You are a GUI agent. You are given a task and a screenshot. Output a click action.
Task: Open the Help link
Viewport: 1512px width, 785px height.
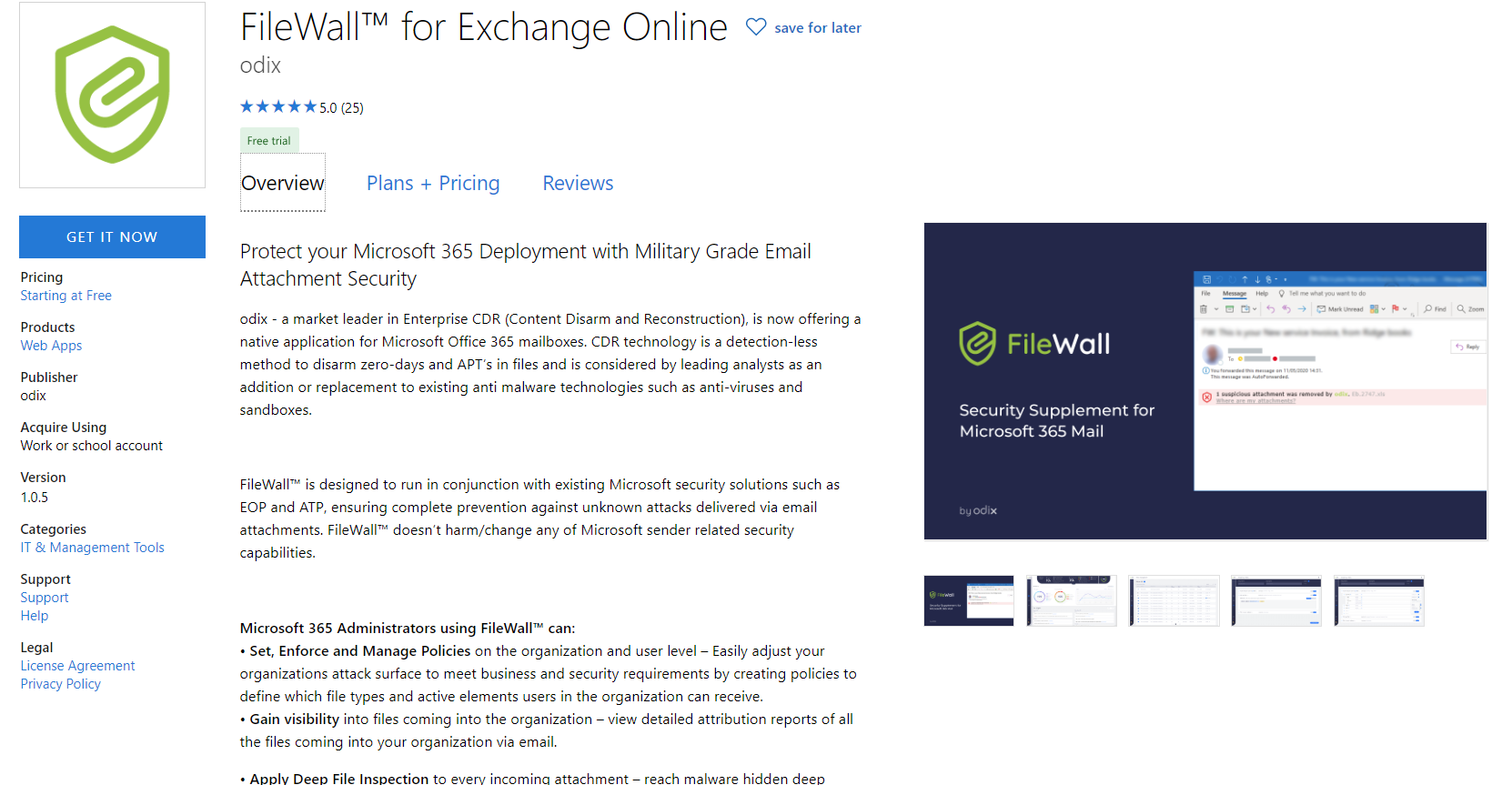pyautogui.click(x=35, y=616)
